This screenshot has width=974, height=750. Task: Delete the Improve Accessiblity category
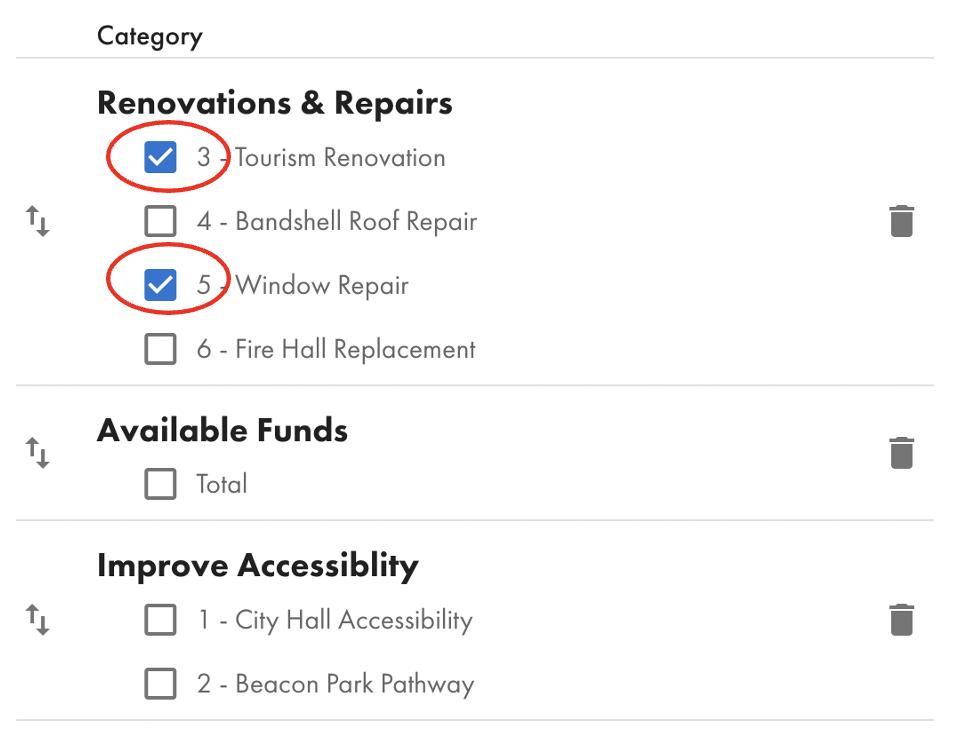pyautogui.click(x=901, y=620)
